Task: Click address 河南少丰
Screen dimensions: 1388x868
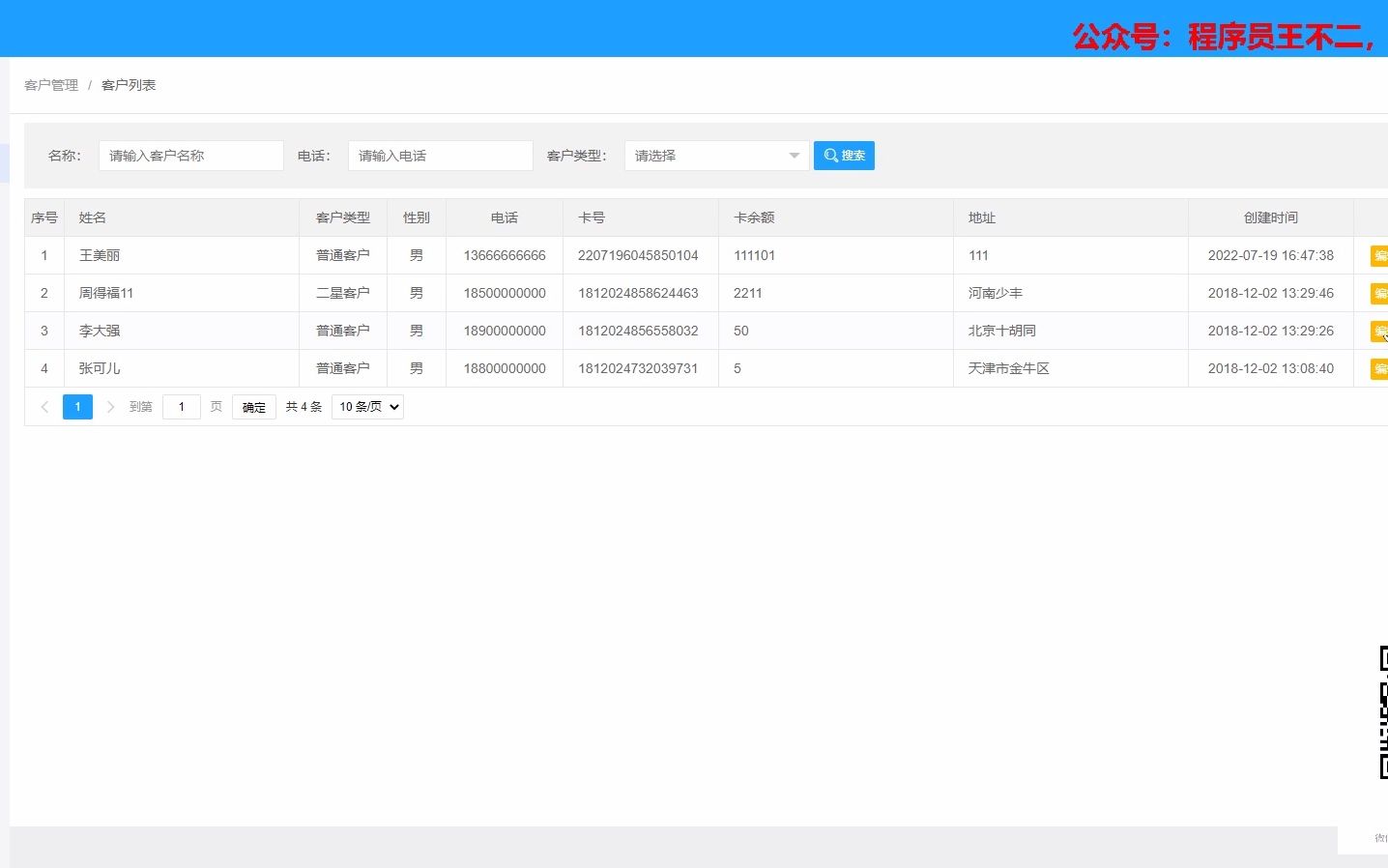Action: click(996, 293)
